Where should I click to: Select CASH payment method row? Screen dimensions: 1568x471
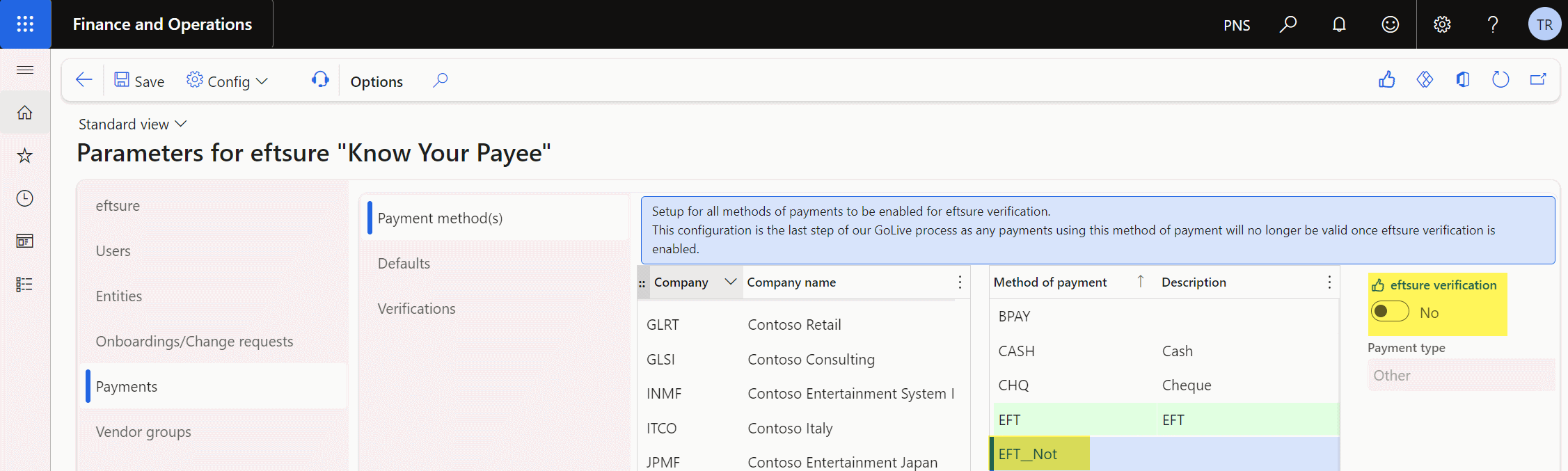(x=1165, y=351)
